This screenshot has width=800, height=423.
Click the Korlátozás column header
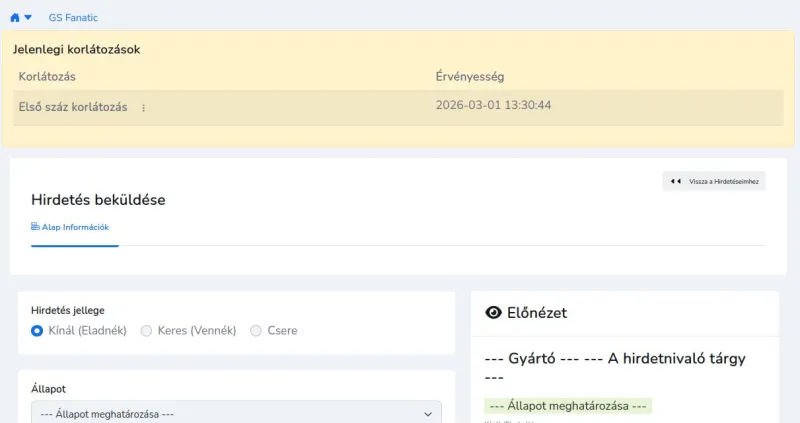(x=47, y=76)
